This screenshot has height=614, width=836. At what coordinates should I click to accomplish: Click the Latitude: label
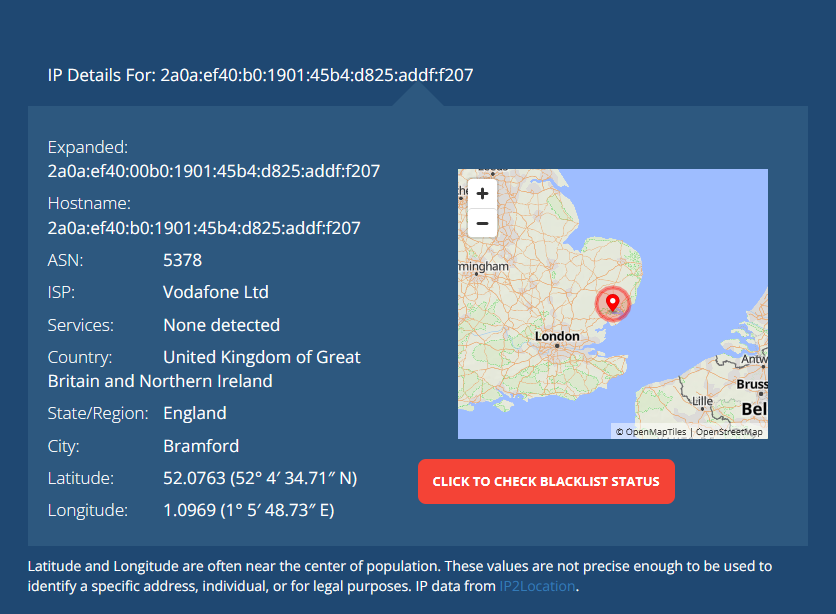[x=81, y=478]
